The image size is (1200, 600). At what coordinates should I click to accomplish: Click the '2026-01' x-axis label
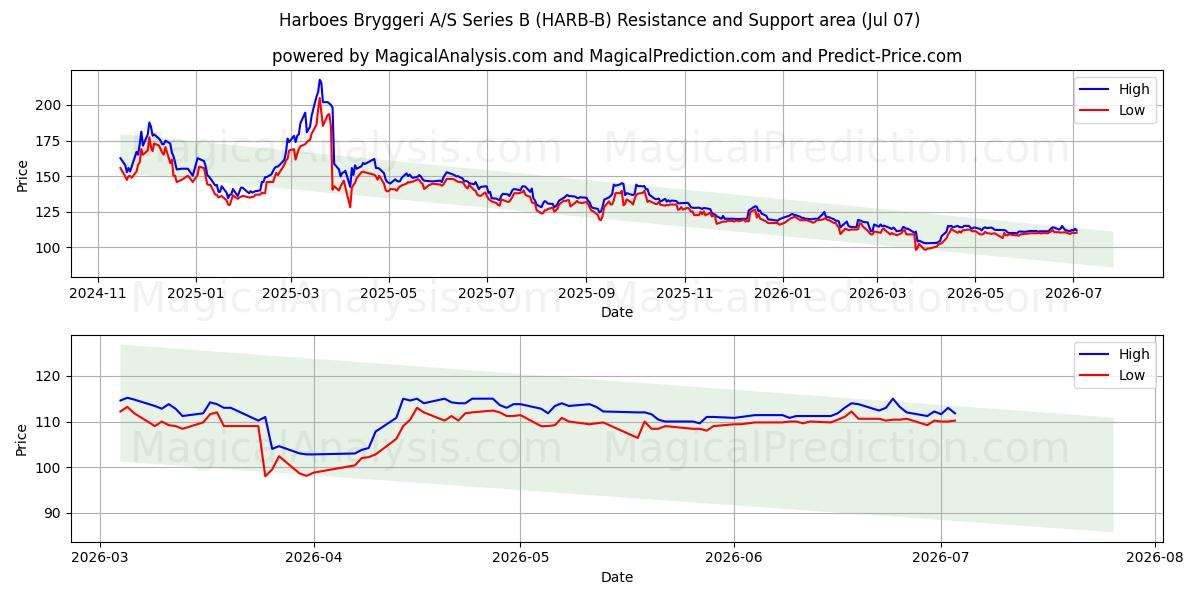coord(782,294)
